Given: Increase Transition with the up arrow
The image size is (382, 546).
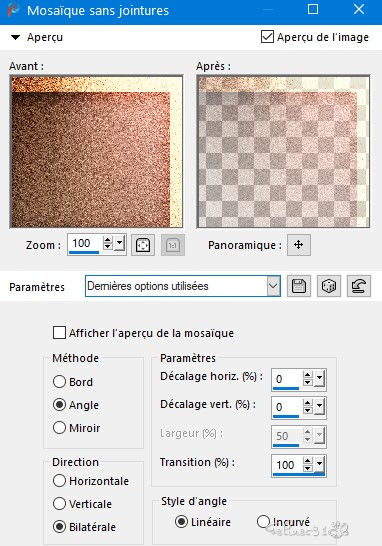Looking at the screenshot, I should 307,461.
